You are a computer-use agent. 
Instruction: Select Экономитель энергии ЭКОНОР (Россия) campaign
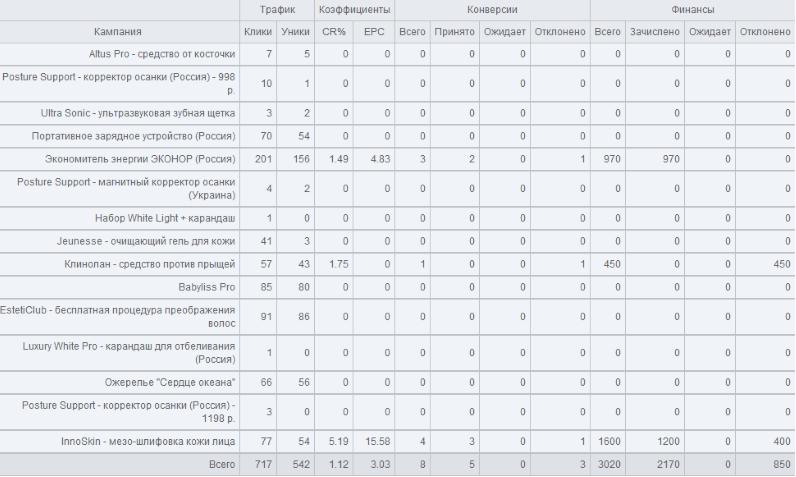[x=140, y=159]
